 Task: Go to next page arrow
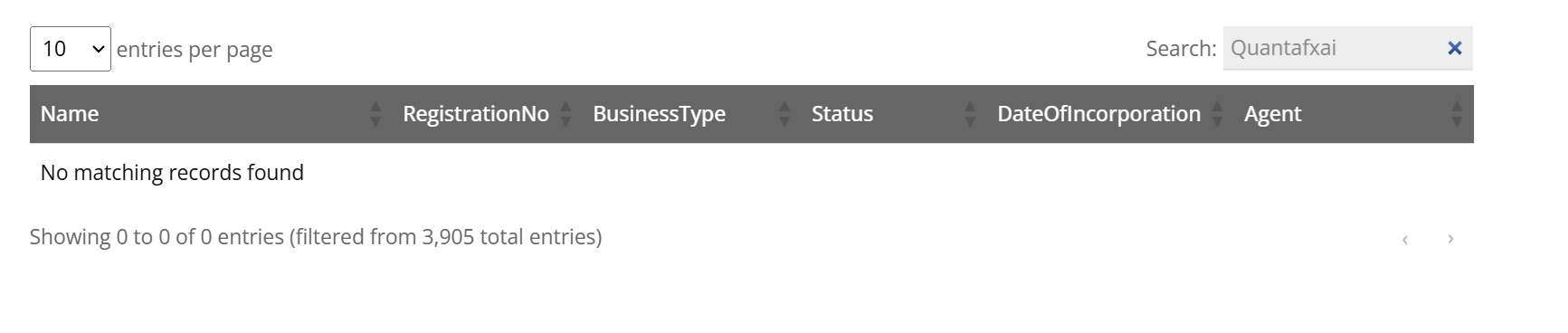[x=1450, y=239]
